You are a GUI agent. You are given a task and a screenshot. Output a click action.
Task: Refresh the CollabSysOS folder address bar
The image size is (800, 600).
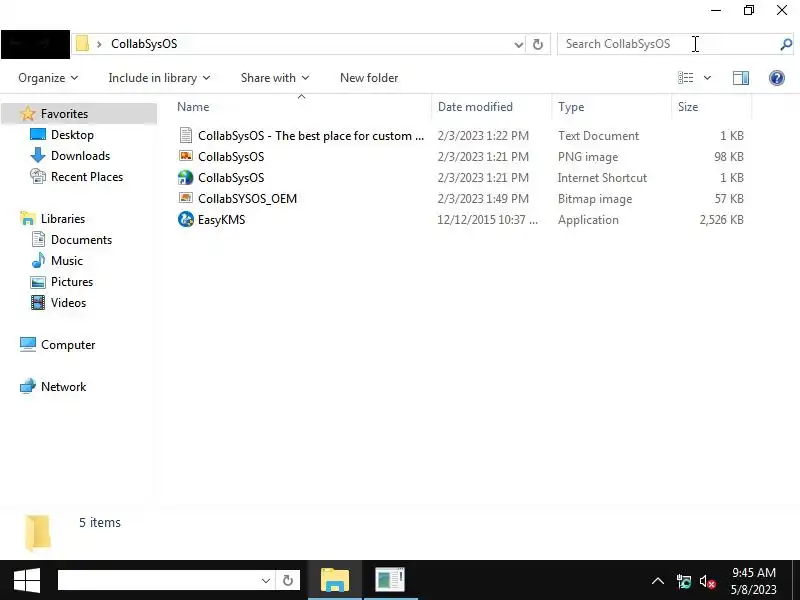(x=538, y=44)
